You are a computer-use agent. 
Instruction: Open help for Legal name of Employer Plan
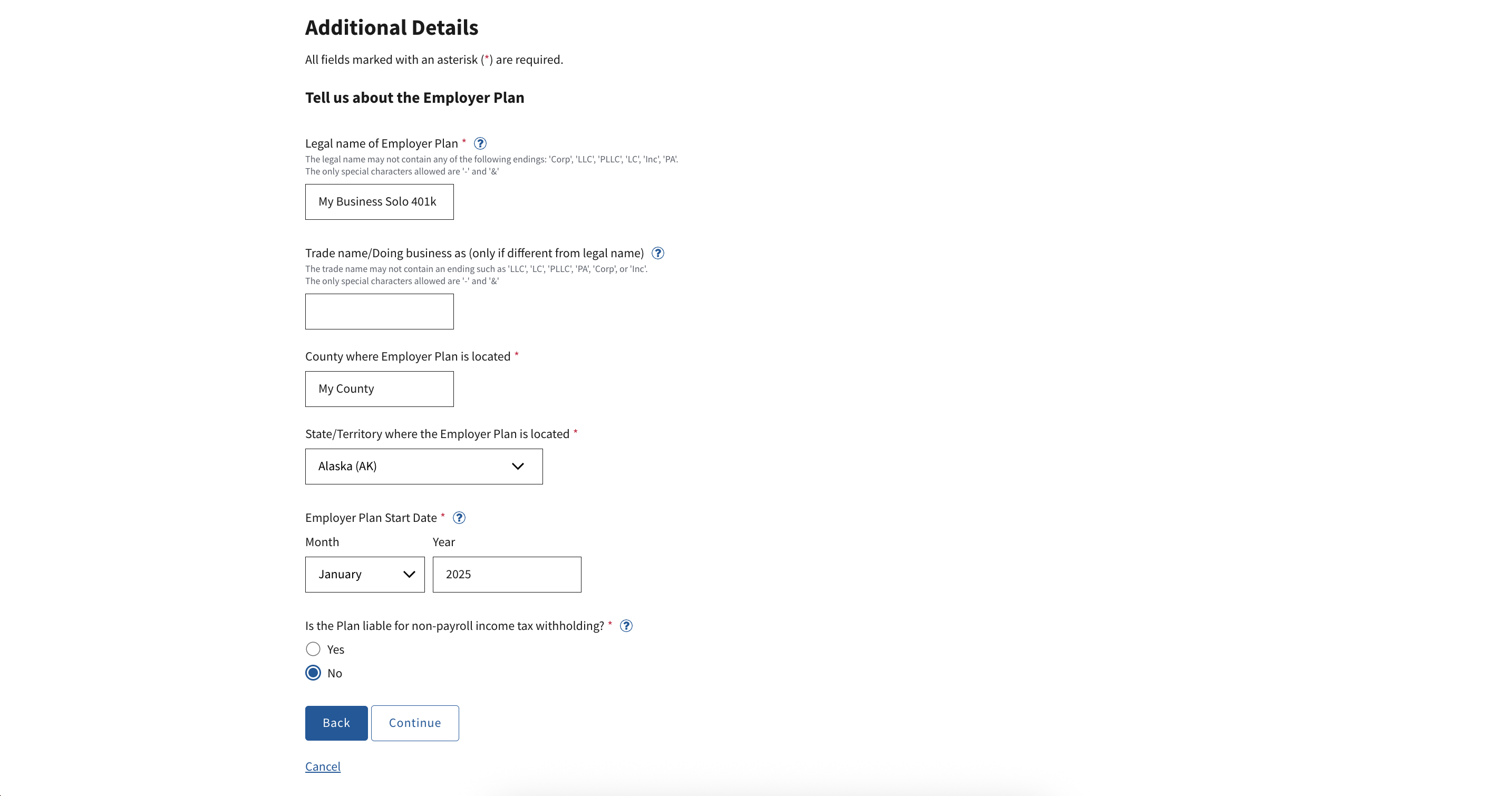(480, 143)
